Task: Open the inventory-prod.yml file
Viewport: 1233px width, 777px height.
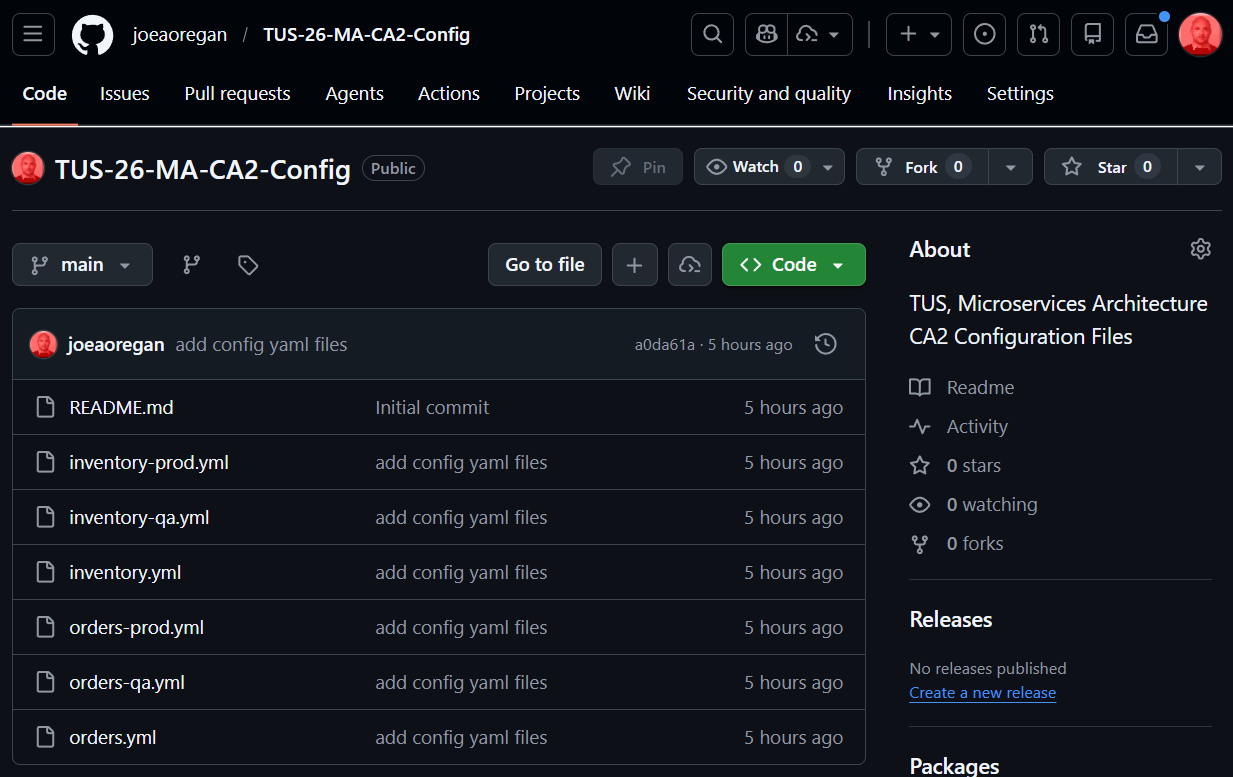Action: (x=149, y=463)
